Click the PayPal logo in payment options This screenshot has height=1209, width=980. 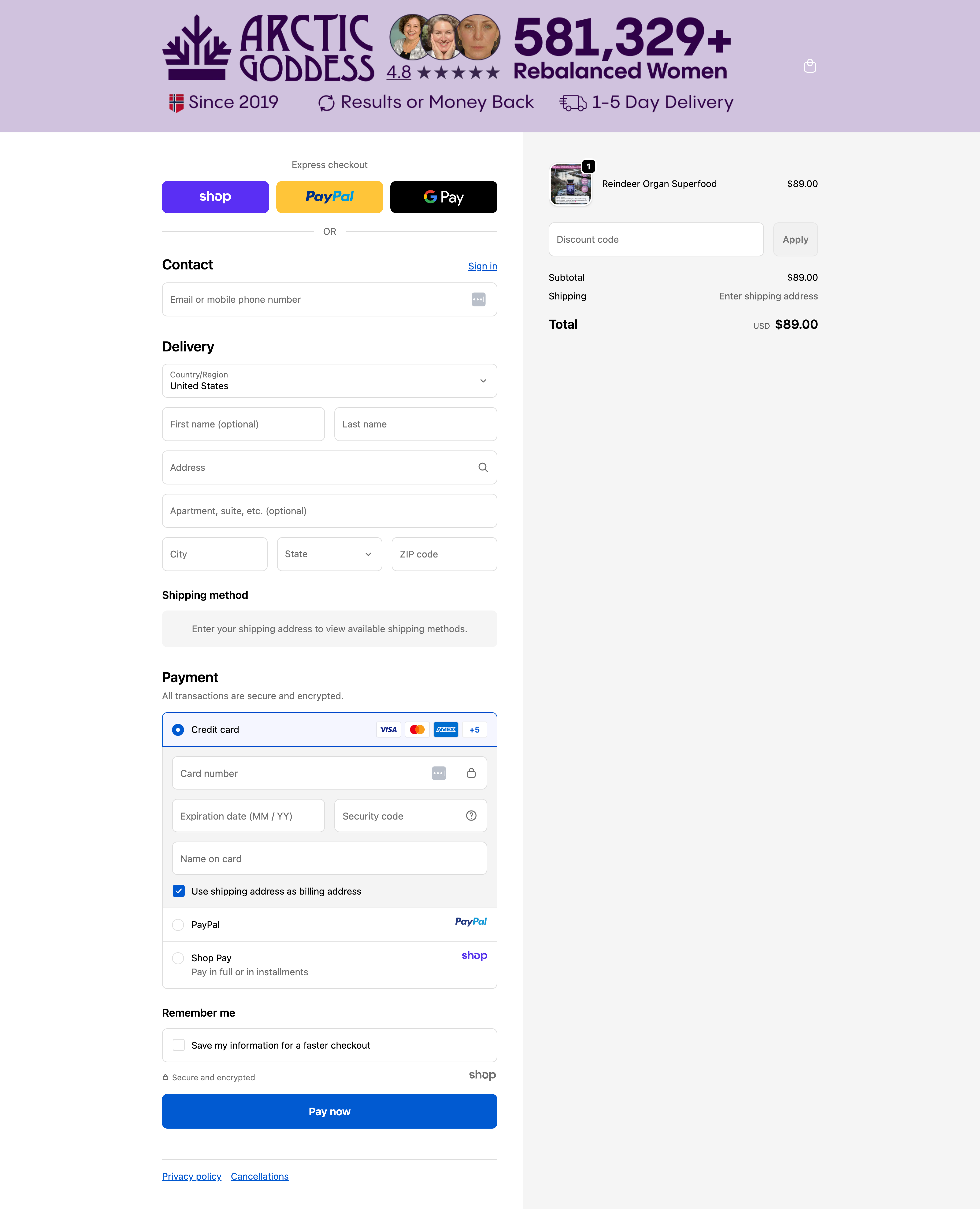click(x=471, y=922)
